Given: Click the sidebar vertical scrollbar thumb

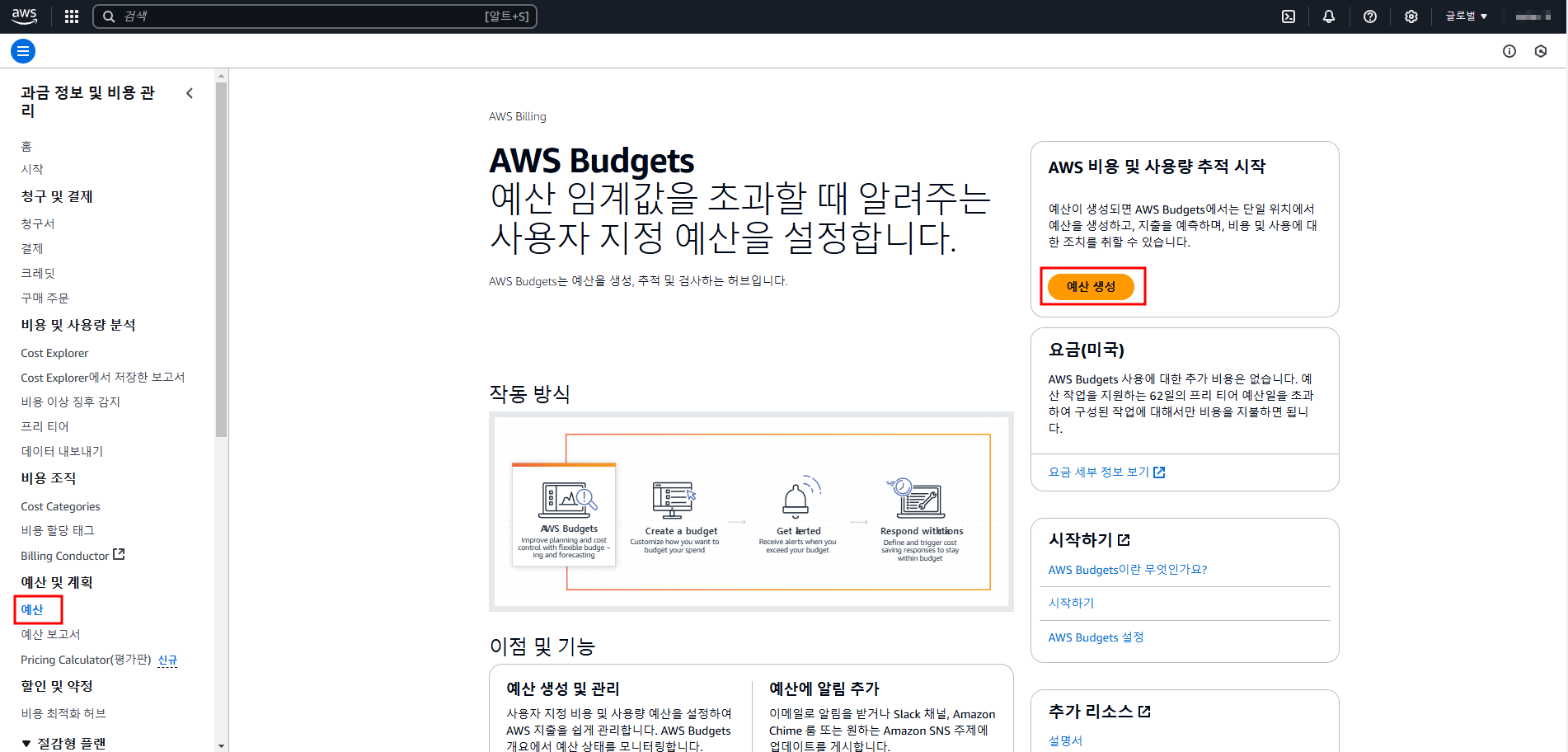Looking at the screenshot, I should tap(221, 260).
